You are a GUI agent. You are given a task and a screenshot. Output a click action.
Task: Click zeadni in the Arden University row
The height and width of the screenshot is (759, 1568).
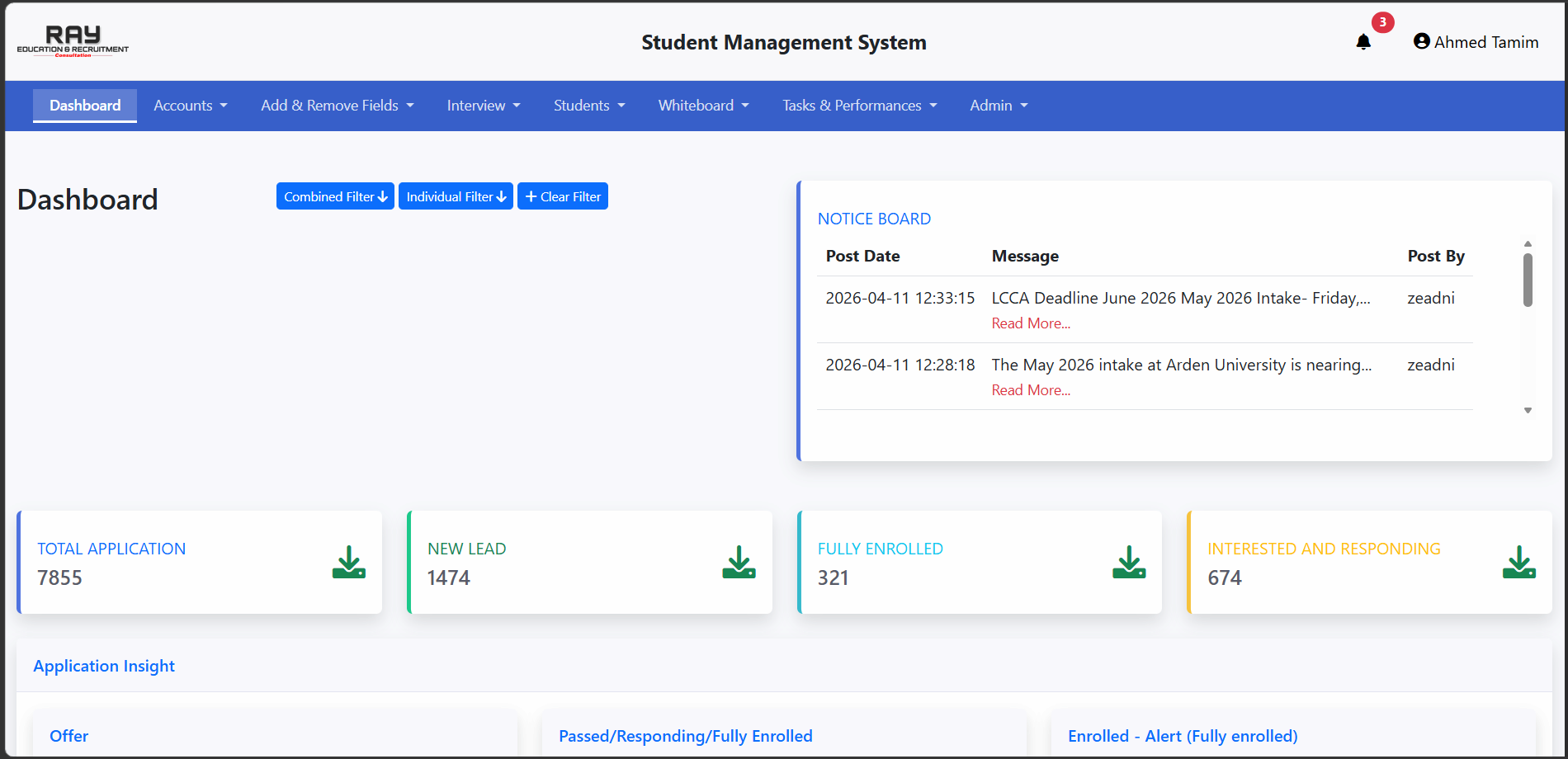[x=1431, y=365]
